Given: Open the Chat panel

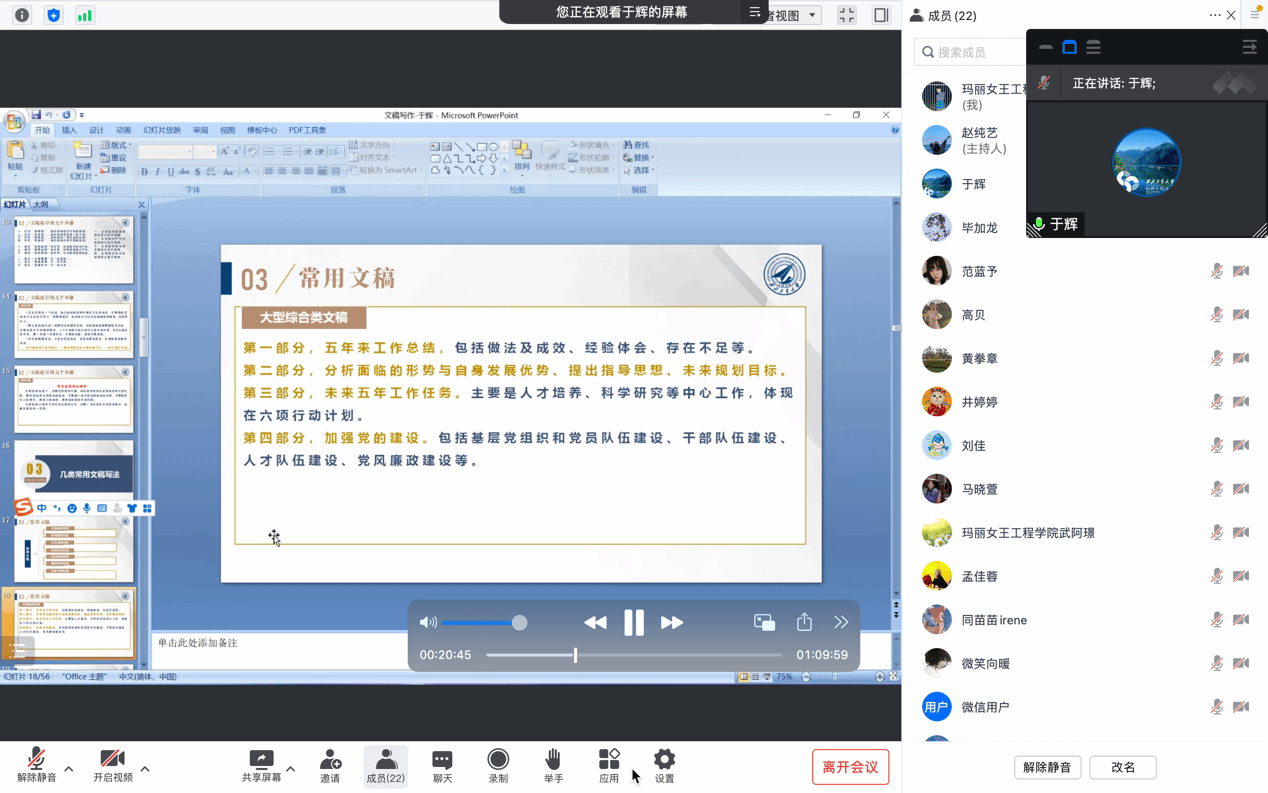Looking at the screenshot, I should click(x=442, y=766).
